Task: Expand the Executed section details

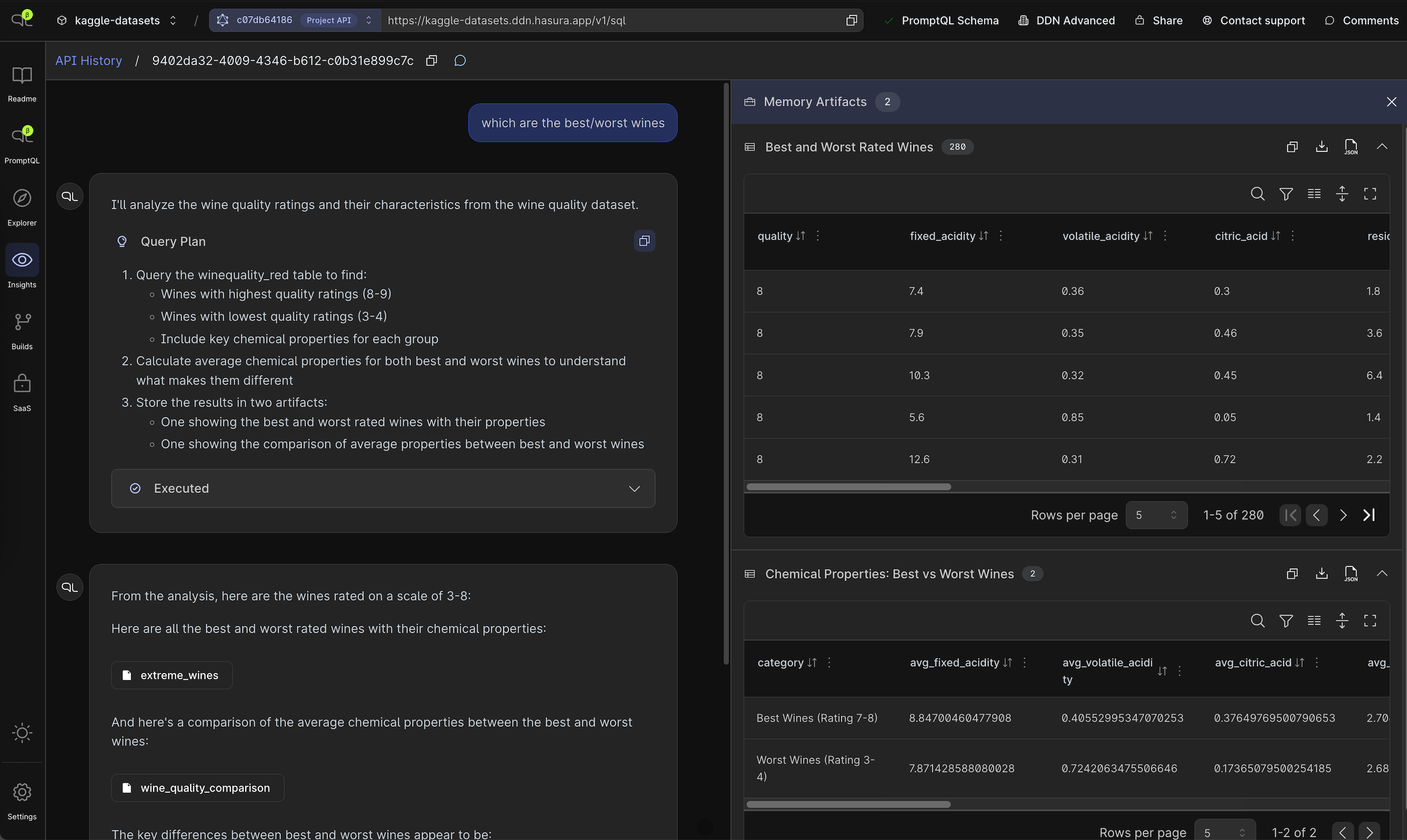Action: (x=634, y=488)
